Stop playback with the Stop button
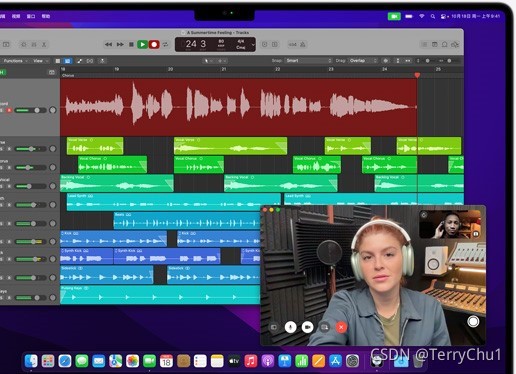Screen dimensions: 516x374 pos(131,44)
